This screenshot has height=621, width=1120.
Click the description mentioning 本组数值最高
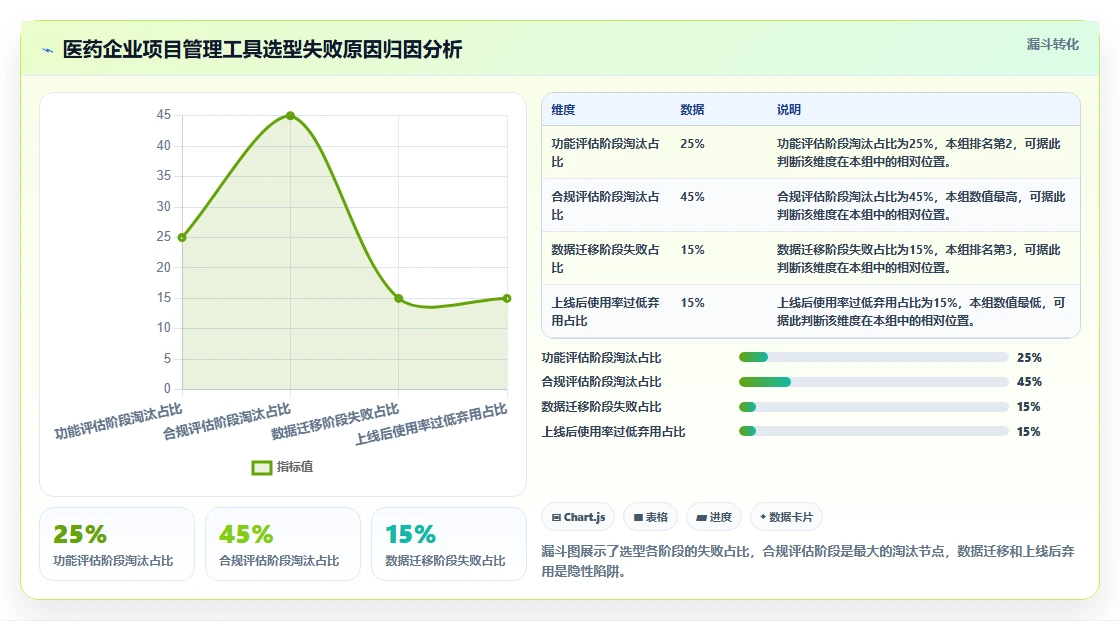coord(921,205)
